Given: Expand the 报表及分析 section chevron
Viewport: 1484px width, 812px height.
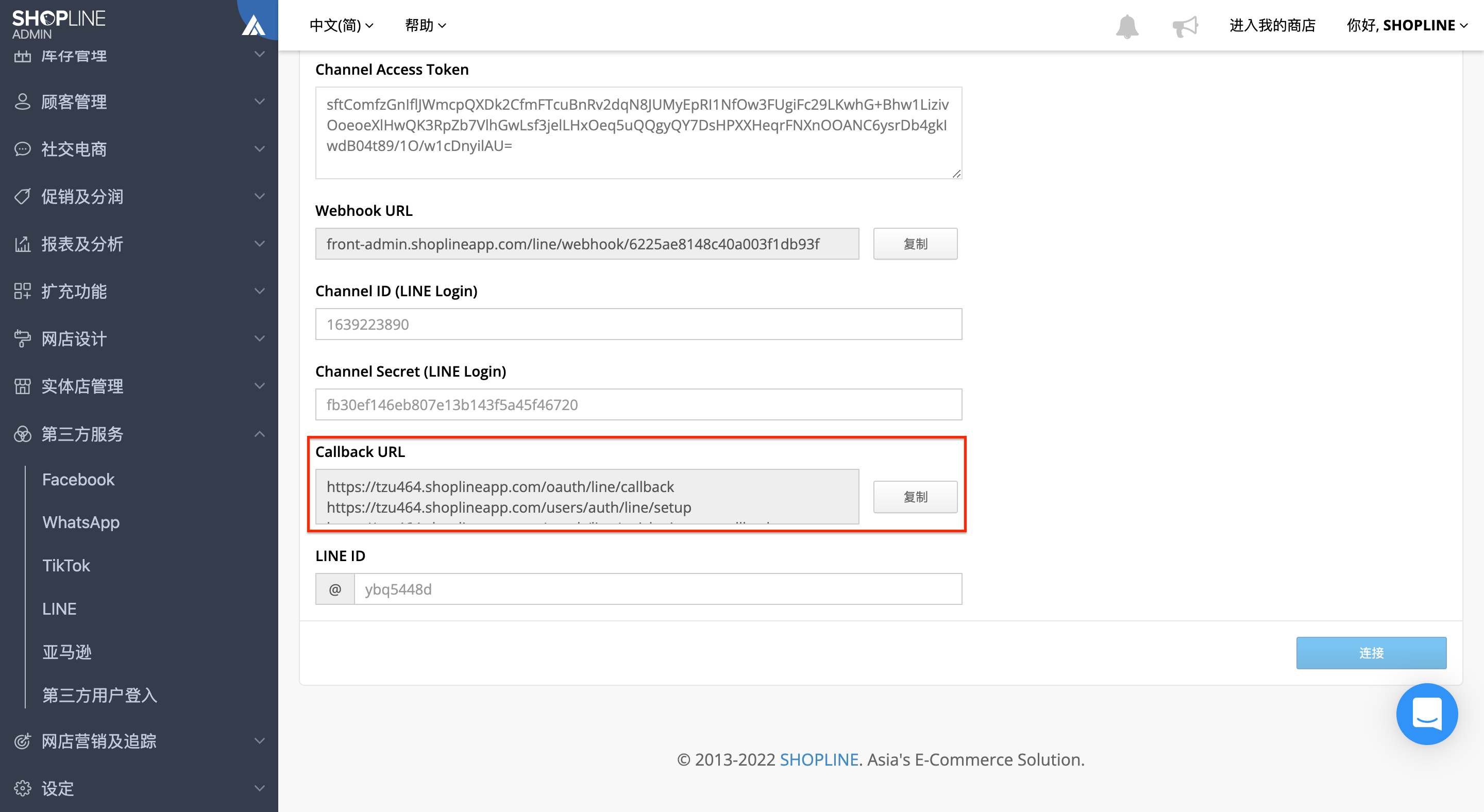Looking at the screenshot, I should 260,244.
